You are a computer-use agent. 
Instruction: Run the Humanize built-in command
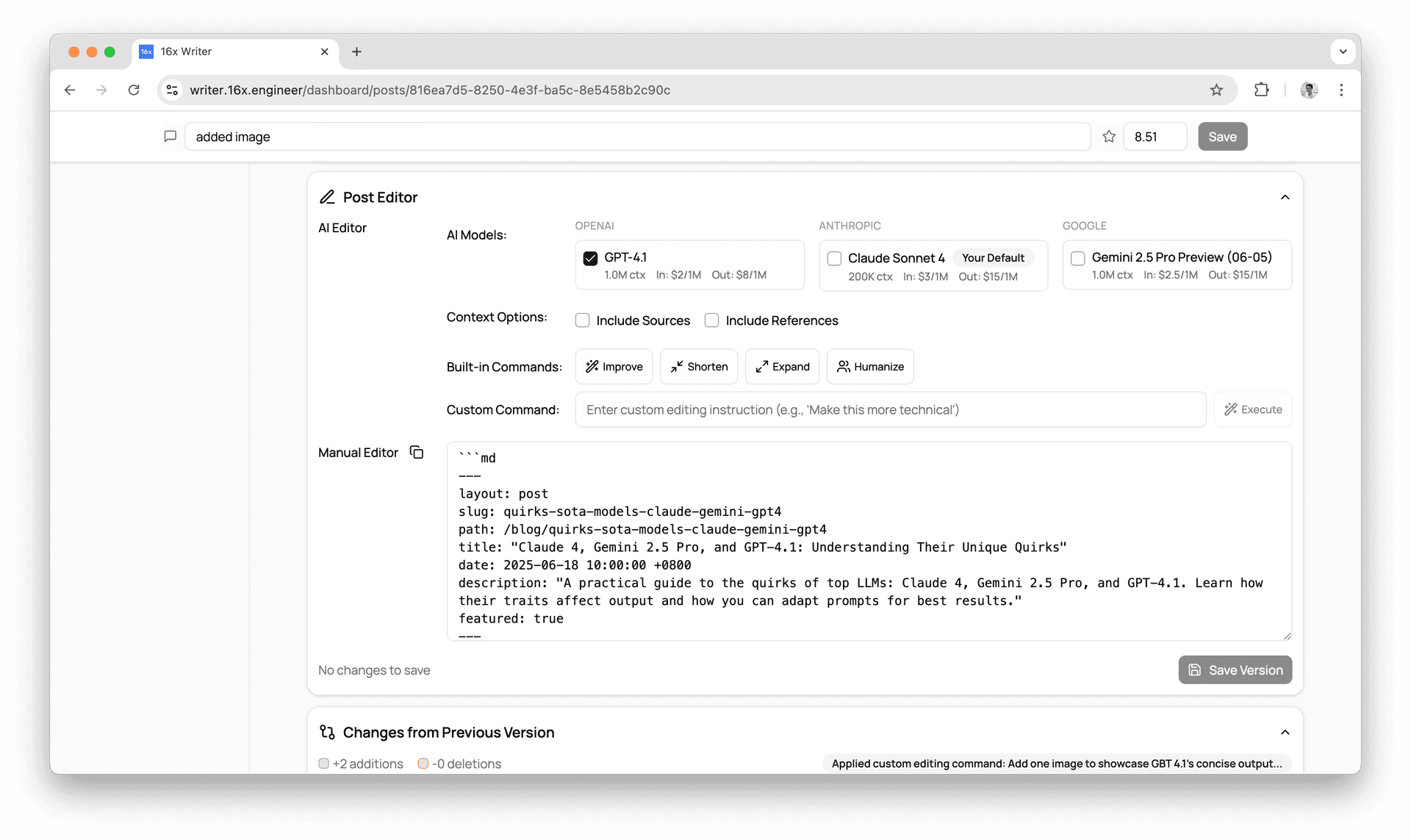(x=870, y=367)
